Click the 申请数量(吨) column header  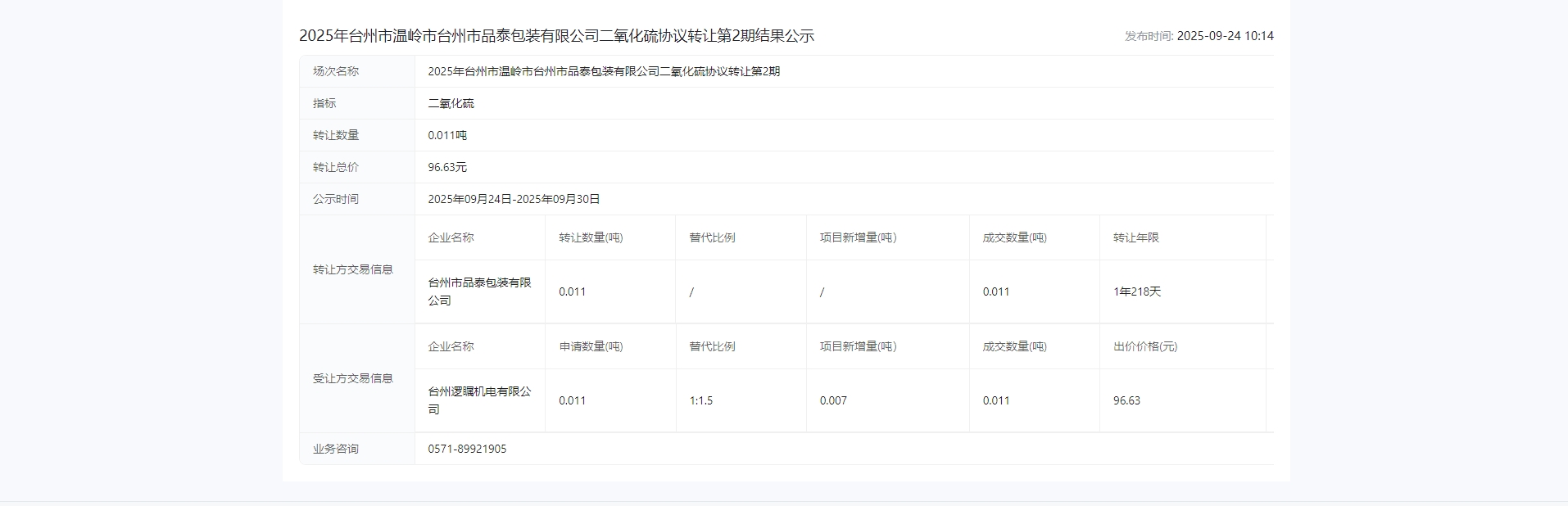(x=591, y=346)
